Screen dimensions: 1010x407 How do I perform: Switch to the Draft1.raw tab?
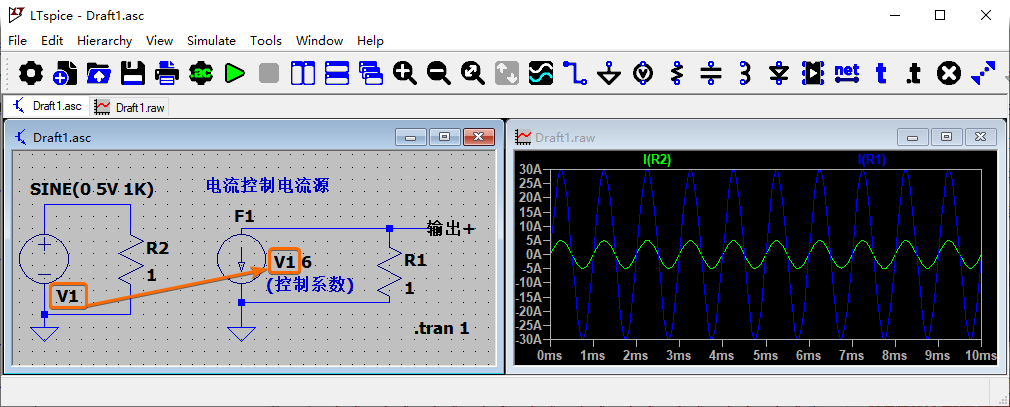pyautogui.click(x=129, y=108)
